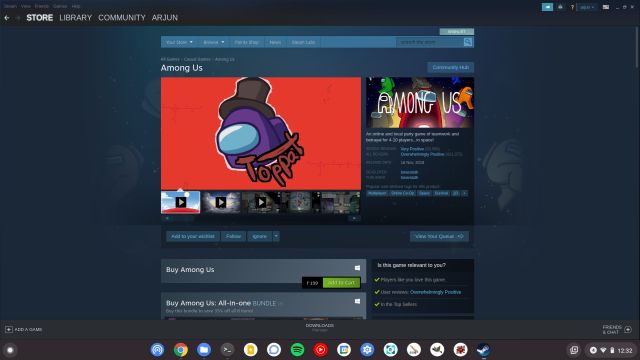This screenshot has width=640, height=360.
Task: Open the Games menu
Action: pos(60,6)
